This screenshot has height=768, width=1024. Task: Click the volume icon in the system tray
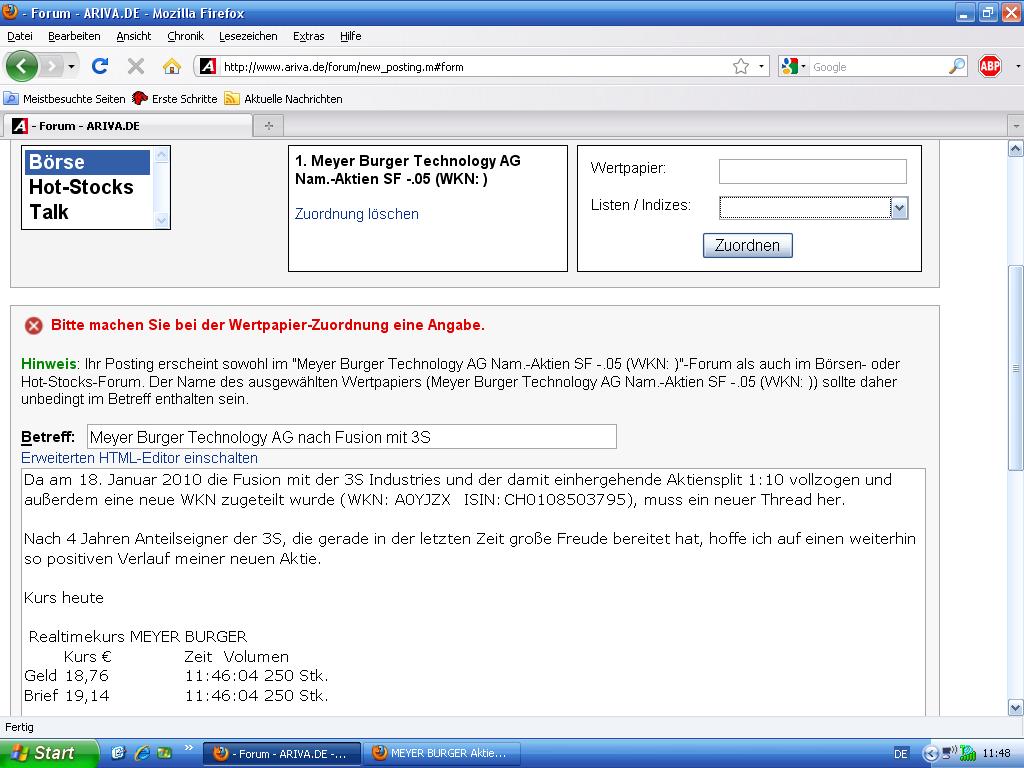pos(945,754)
